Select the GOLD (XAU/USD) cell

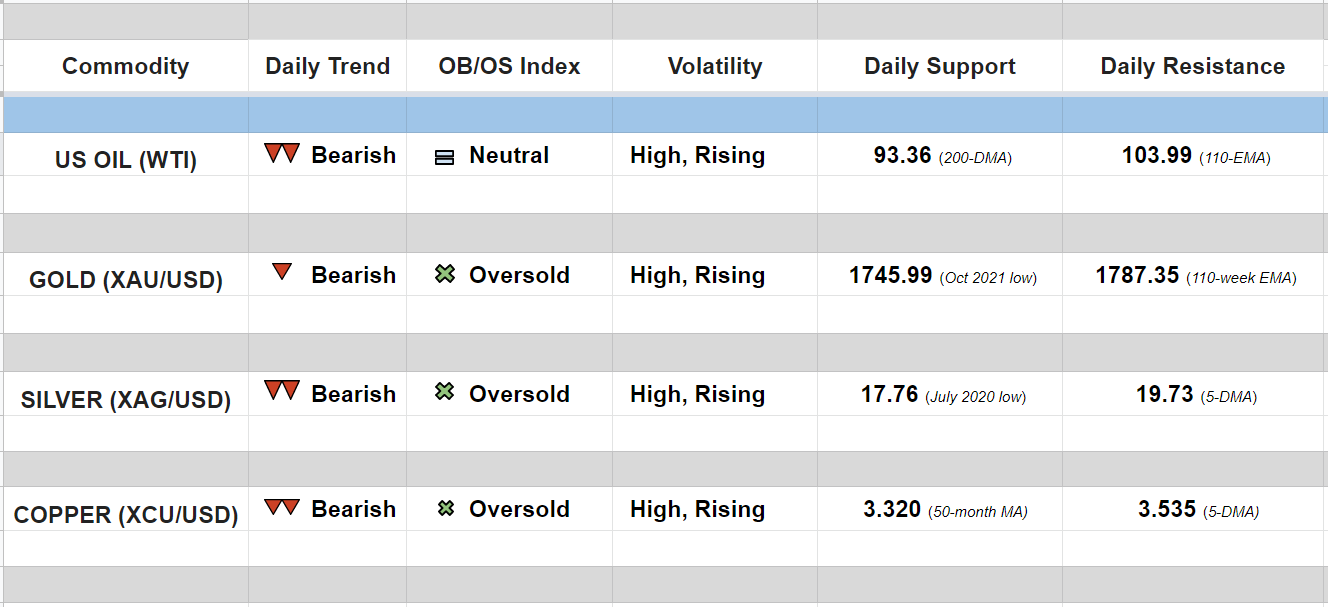pos(126,280)
